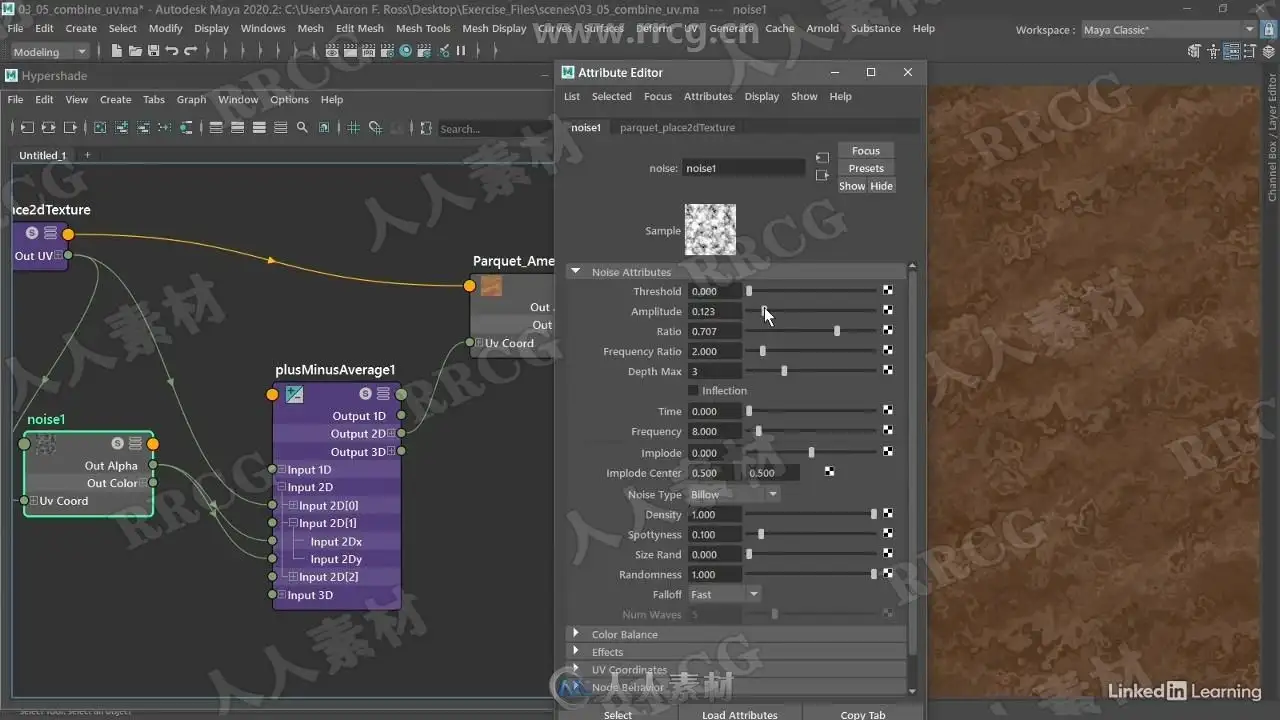Expand Input 3D on plusMinusAverage1
This screenshot has width=1280, height=720.
(282, 595)
